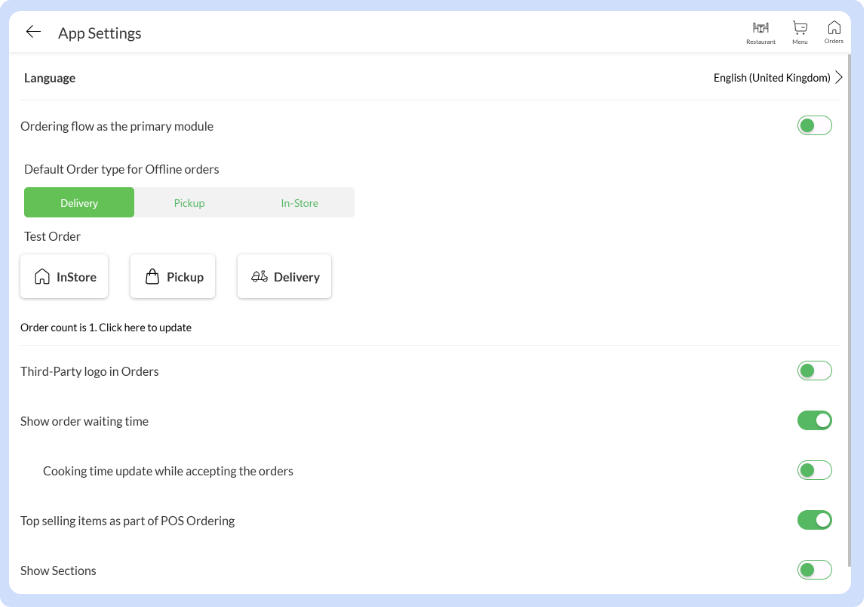The image size is (864, 607).
Task: Select Delivery as default offline order type
Action: (78, 202)
